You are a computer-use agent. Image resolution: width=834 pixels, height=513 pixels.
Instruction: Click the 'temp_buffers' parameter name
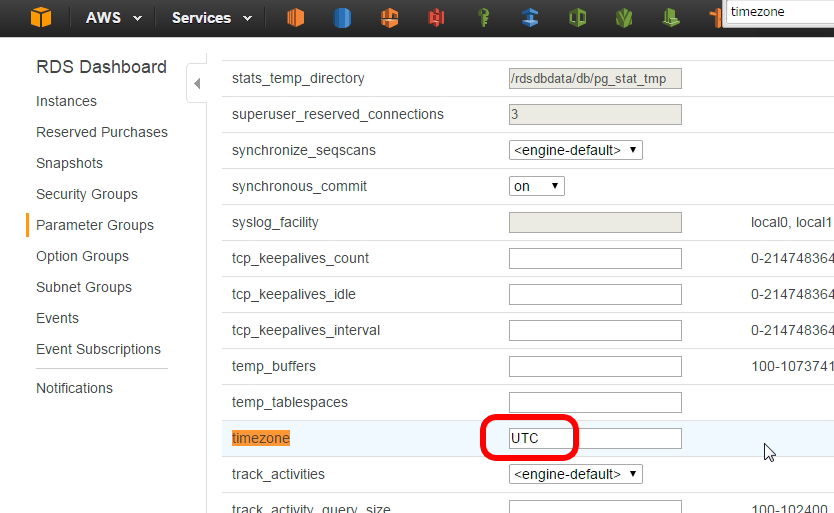(x=274, y=366)
